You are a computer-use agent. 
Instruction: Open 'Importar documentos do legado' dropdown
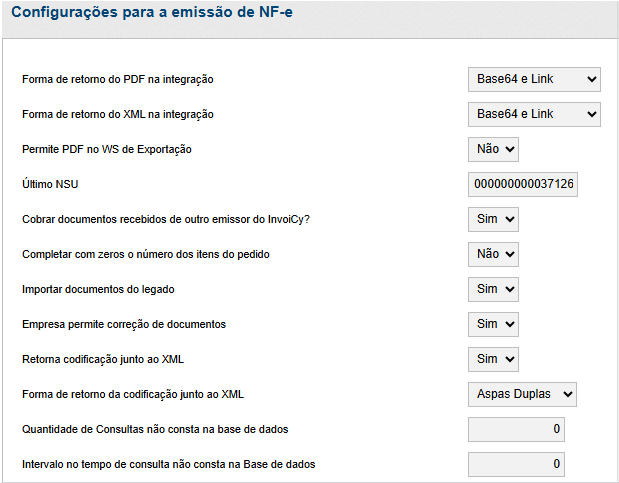coord(493,289)
